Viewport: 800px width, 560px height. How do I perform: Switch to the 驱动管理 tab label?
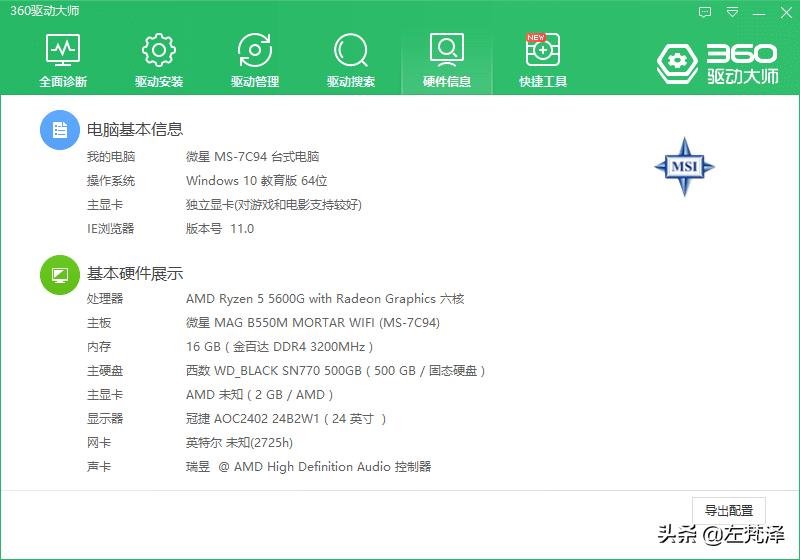point(255,82)
